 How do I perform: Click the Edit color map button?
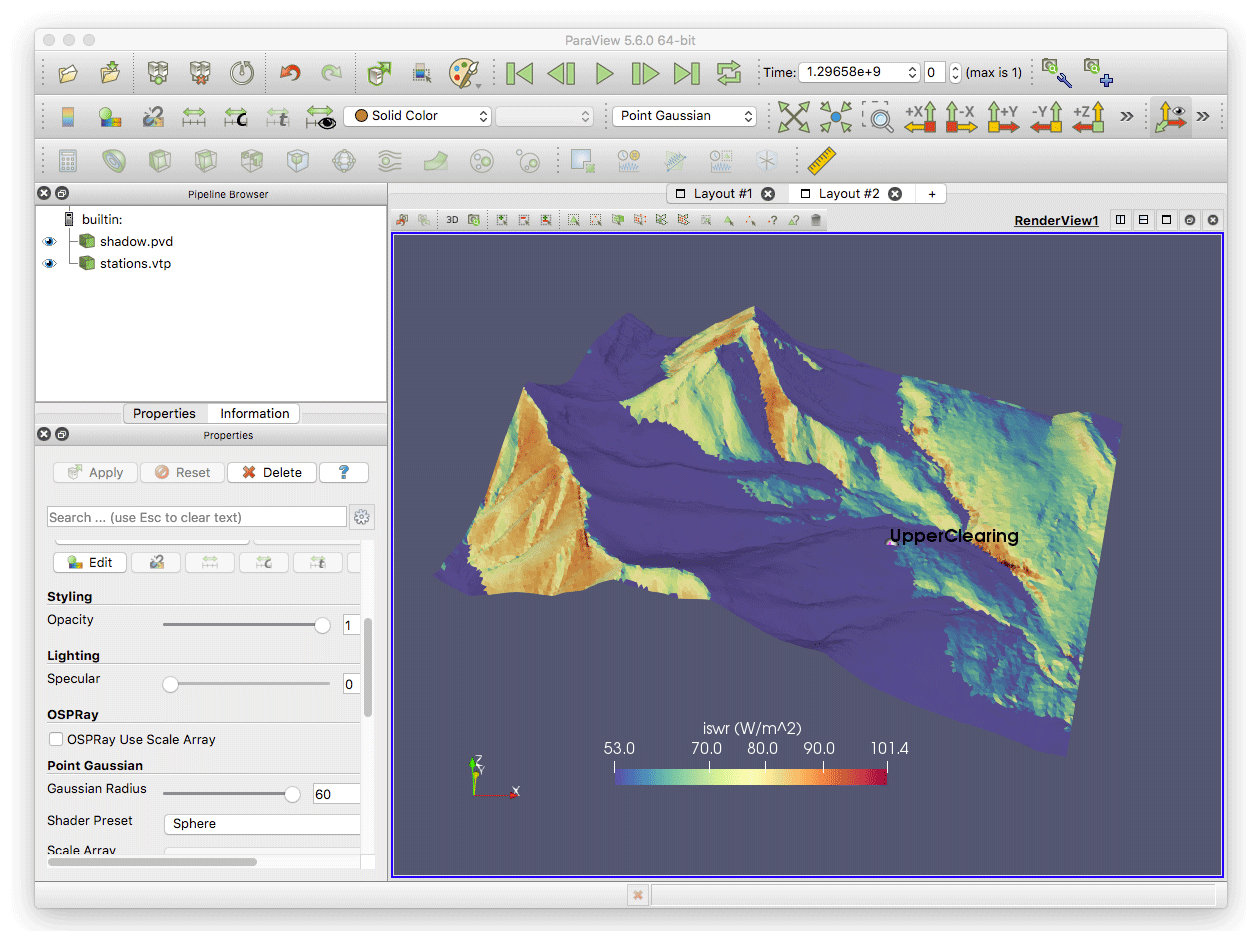(x=91, y=563)
